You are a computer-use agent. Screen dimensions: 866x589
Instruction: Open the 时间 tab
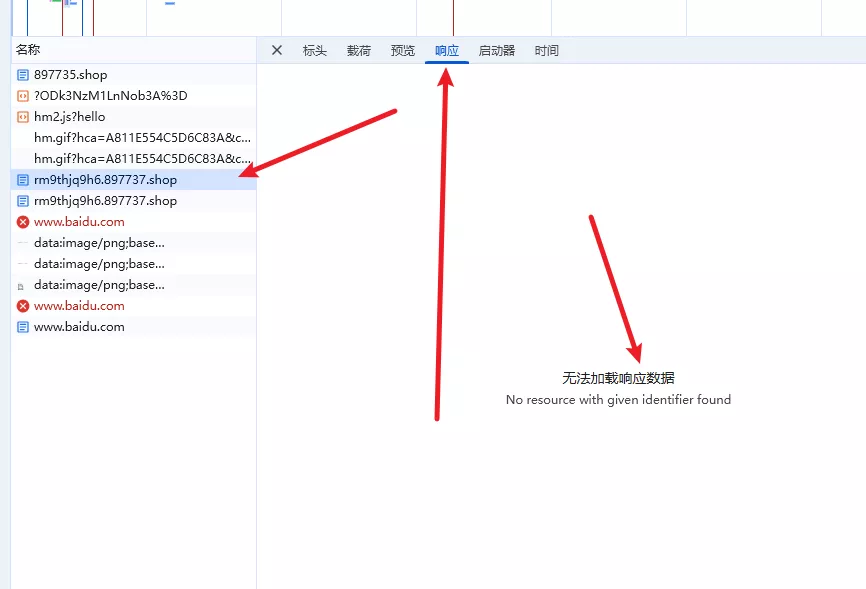[x=547, y=50]
